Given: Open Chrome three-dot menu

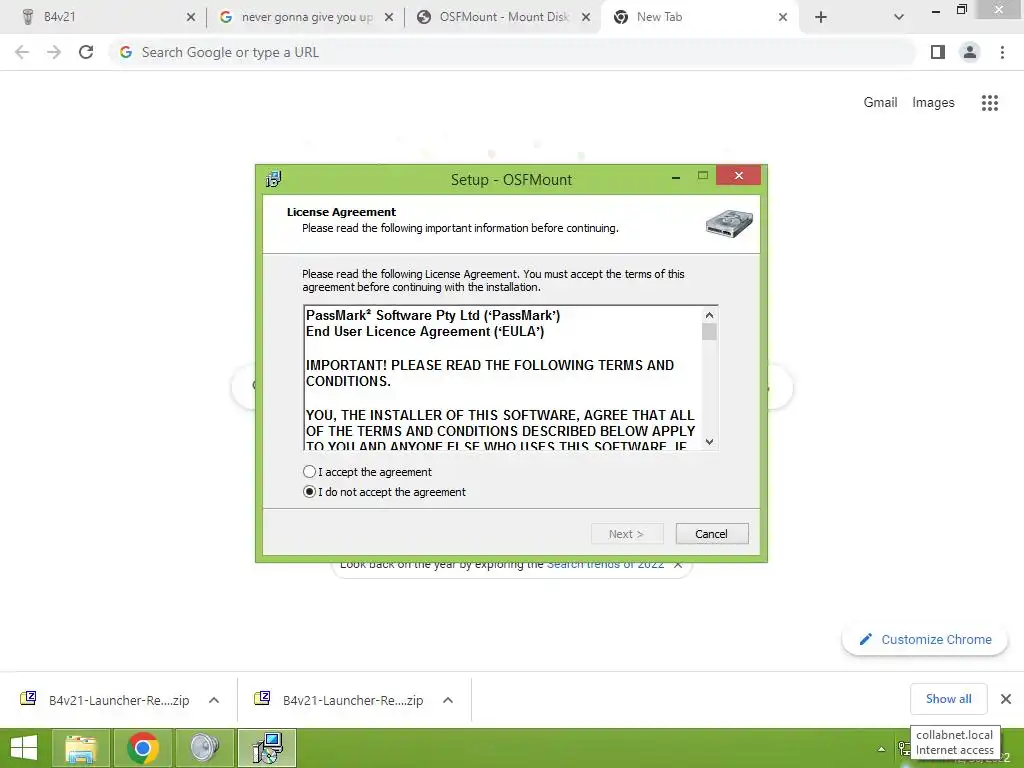Looking at the screenshot, I should pos(1002,52).
